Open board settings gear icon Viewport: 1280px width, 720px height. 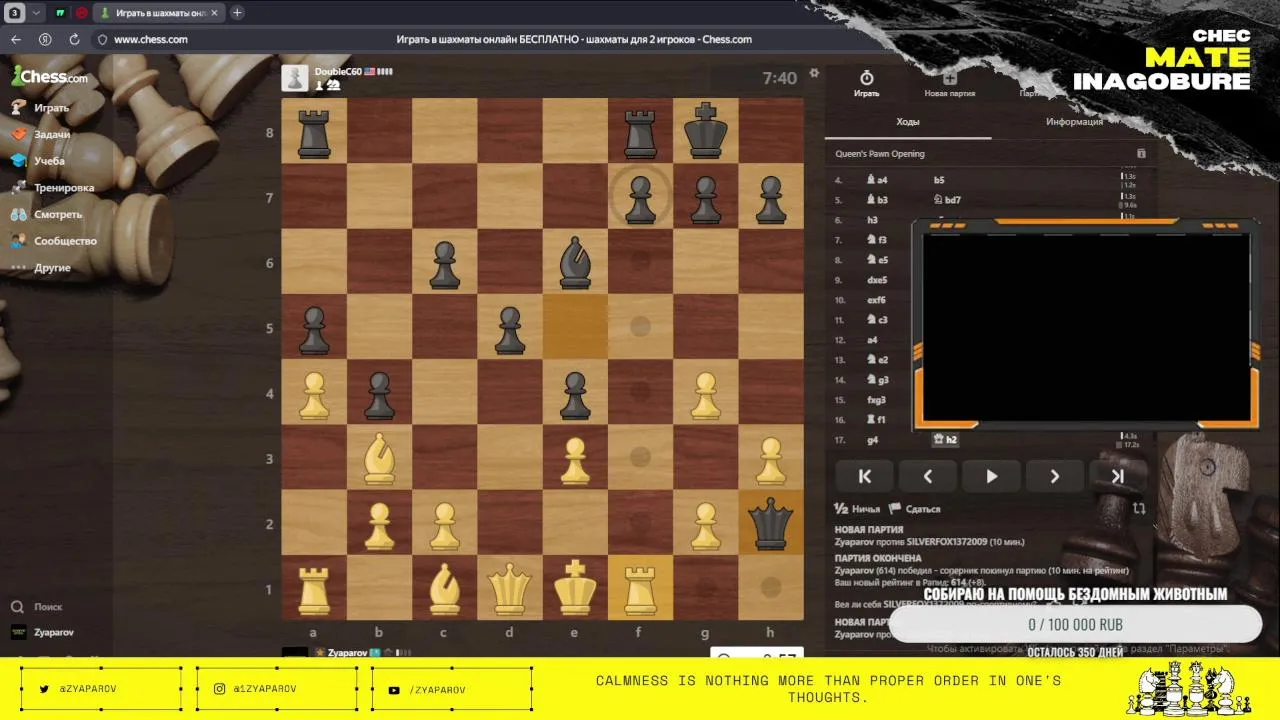814,73
